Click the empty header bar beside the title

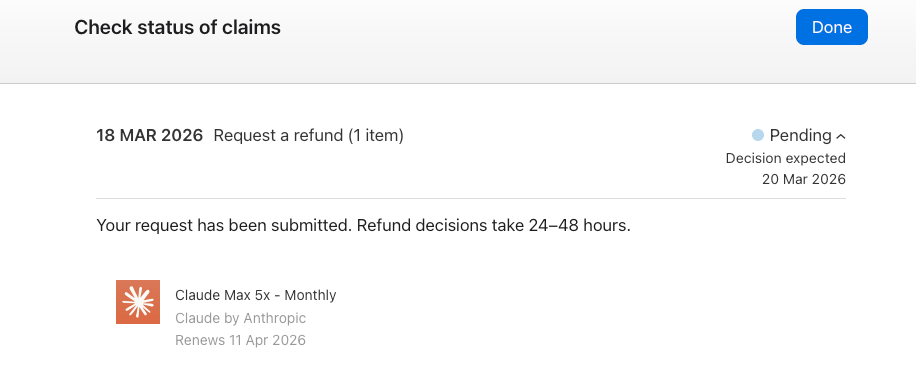click(x=537, y=27)
